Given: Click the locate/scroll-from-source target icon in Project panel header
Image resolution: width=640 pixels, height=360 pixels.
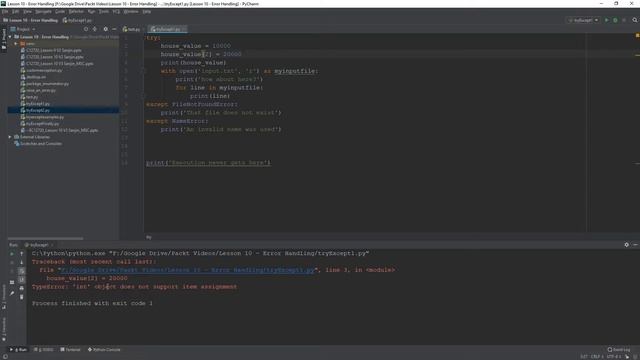Looking at the screenshot, I should (86, 29).
